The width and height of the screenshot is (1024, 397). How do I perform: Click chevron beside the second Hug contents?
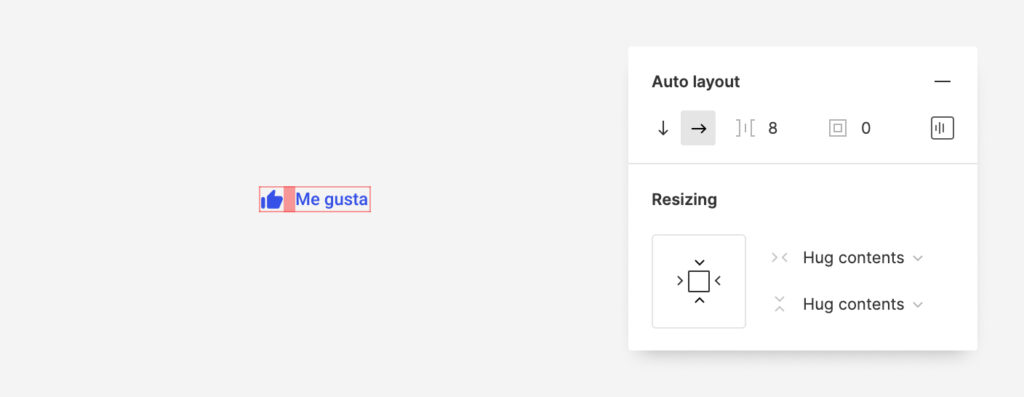pyautogui.click(x=918, y=305)
